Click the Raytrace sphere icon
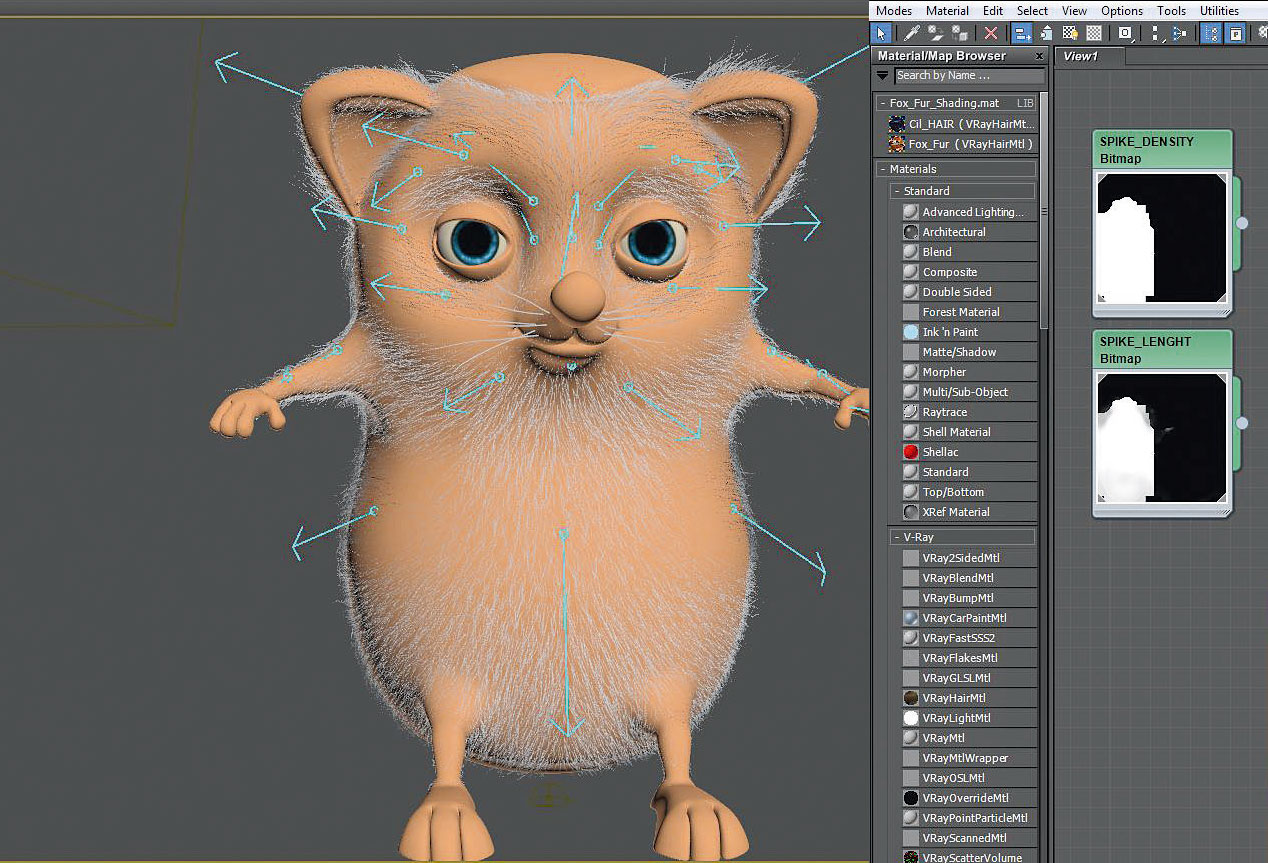 pos(911,412)
